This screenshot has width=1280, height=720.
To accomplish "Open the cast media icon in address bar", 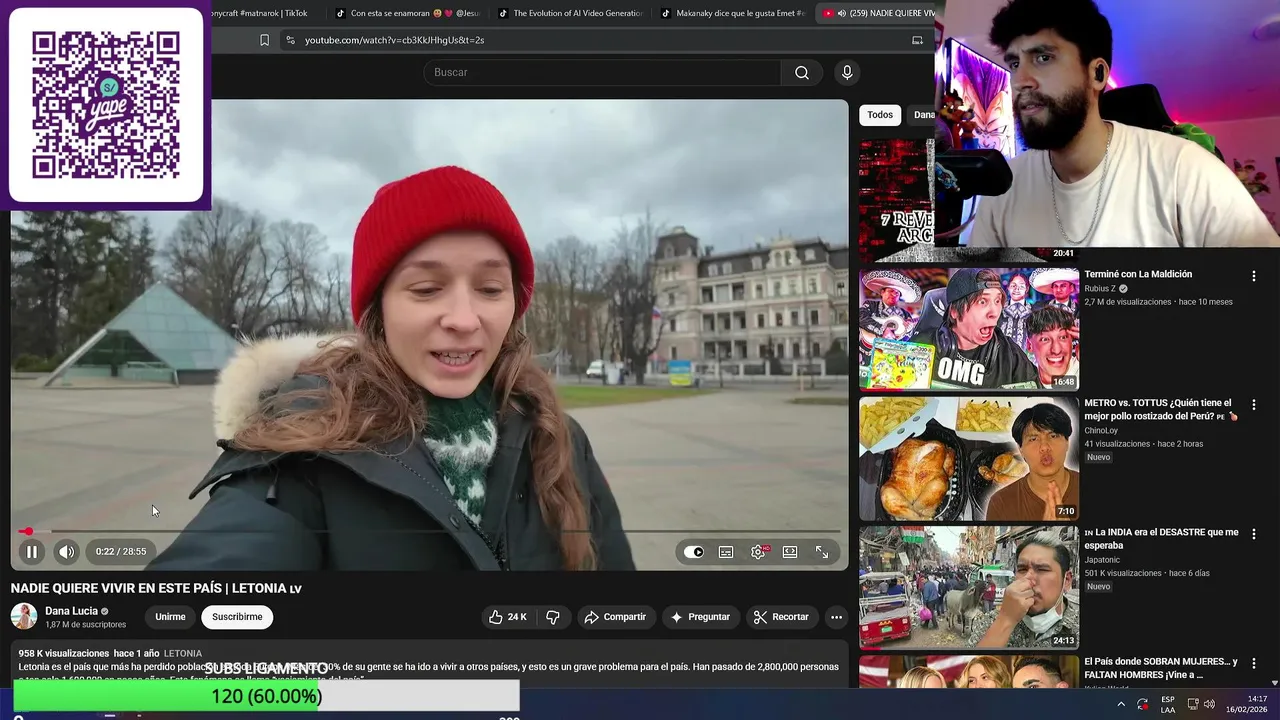I will (917, 40).
